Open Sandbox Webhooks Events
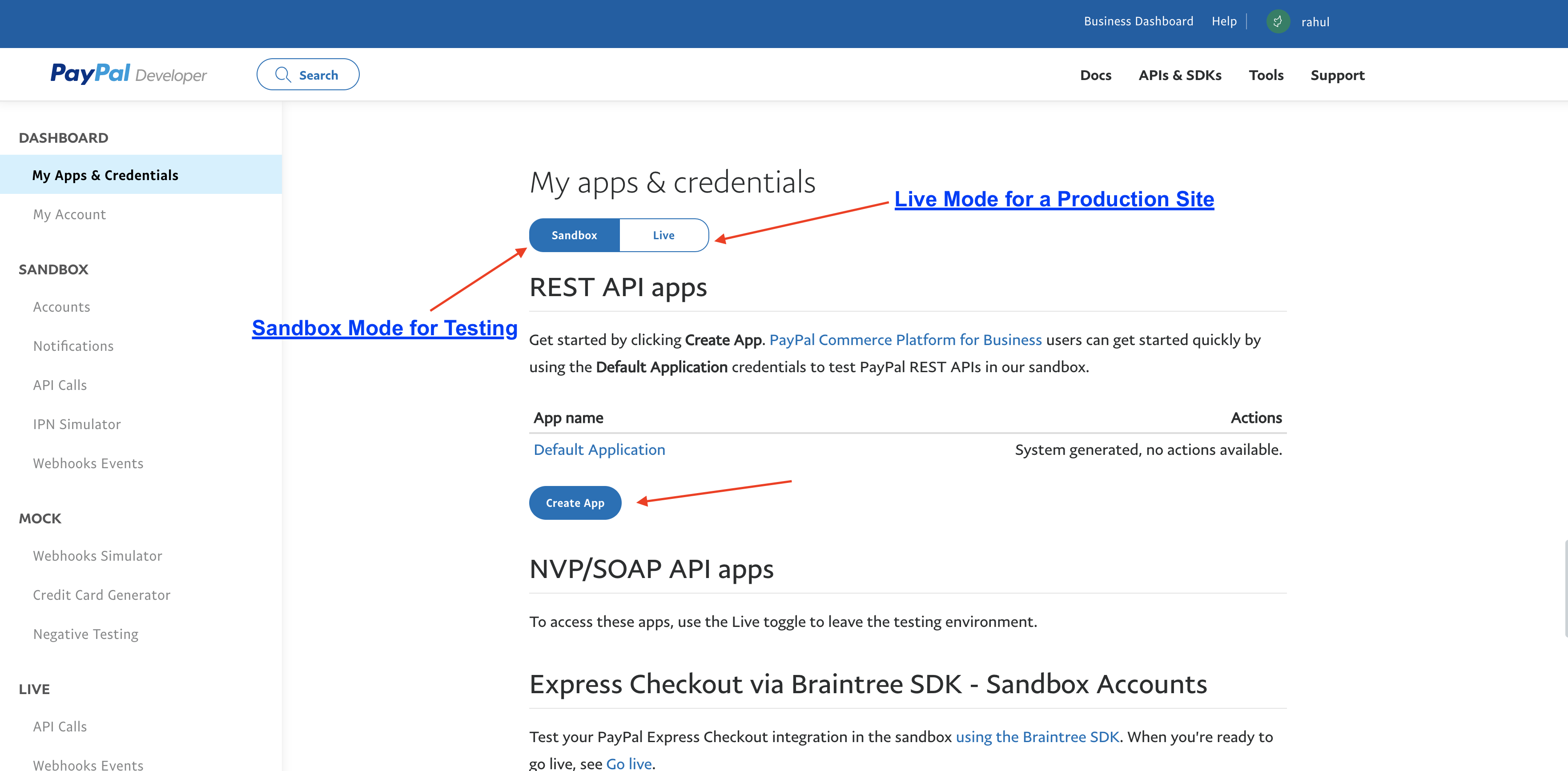This screenshot has height=771, width=1568. point(88,463)
